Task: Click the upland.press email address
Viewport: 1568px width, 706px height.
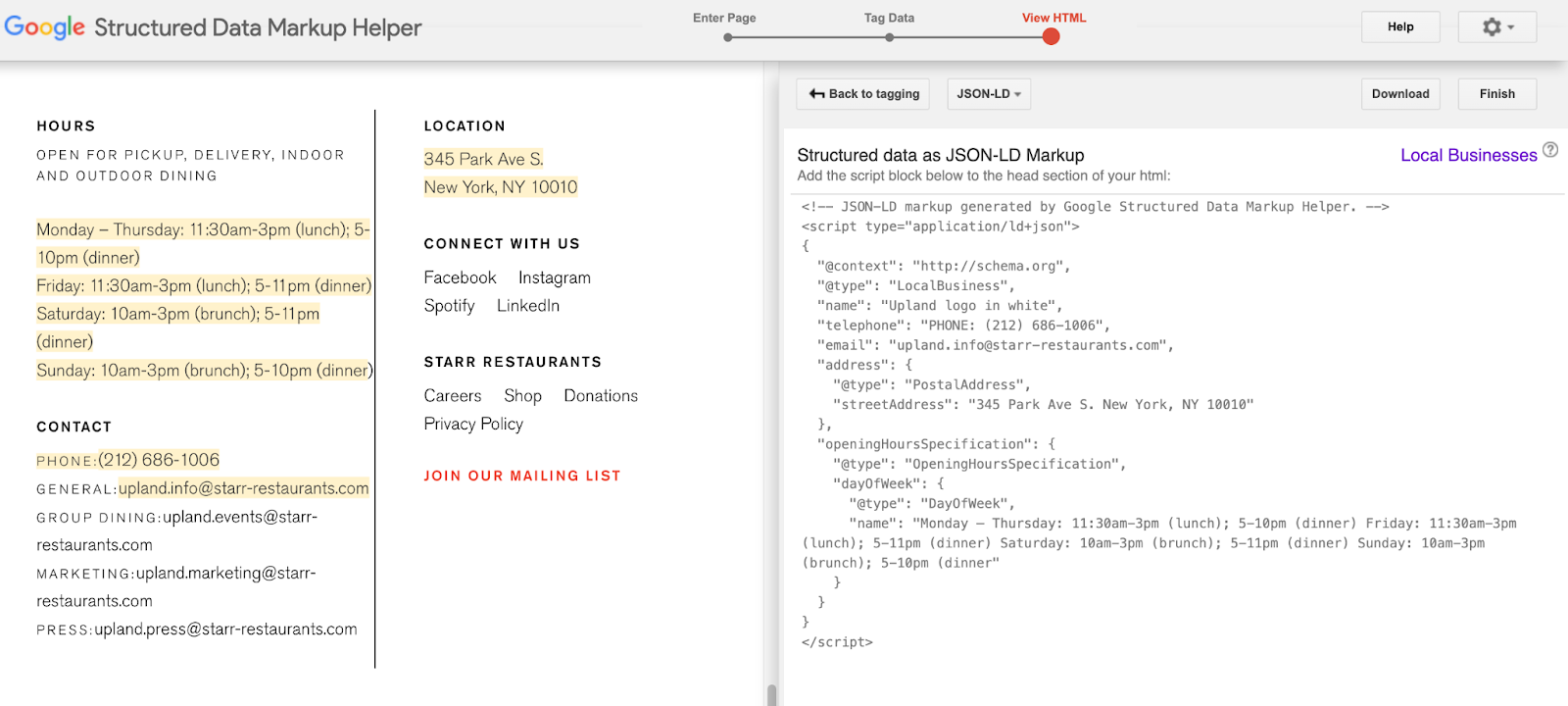Action: [225, 630]
